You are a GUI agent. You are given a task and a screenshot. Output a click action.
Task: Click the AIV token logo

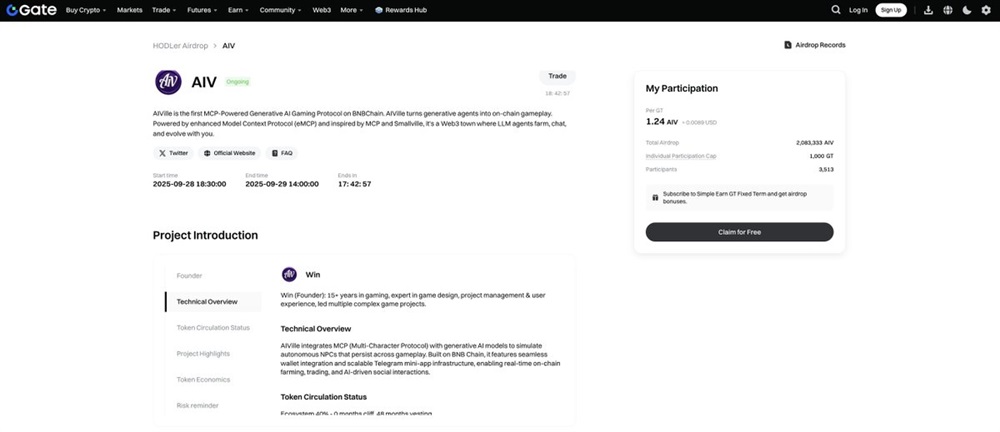(x=168, y=82)
